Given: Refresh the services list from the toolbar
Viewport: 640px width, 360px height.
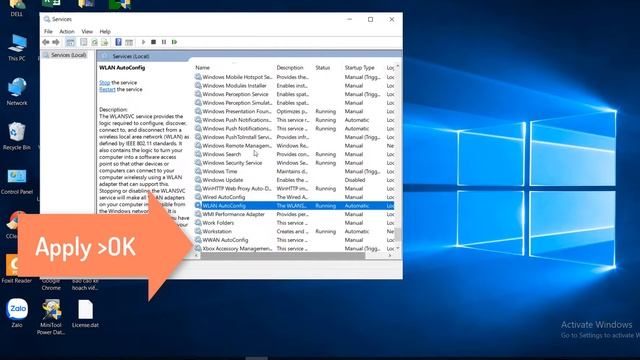Looking at the screenshot, I should [x=94, y=42].
